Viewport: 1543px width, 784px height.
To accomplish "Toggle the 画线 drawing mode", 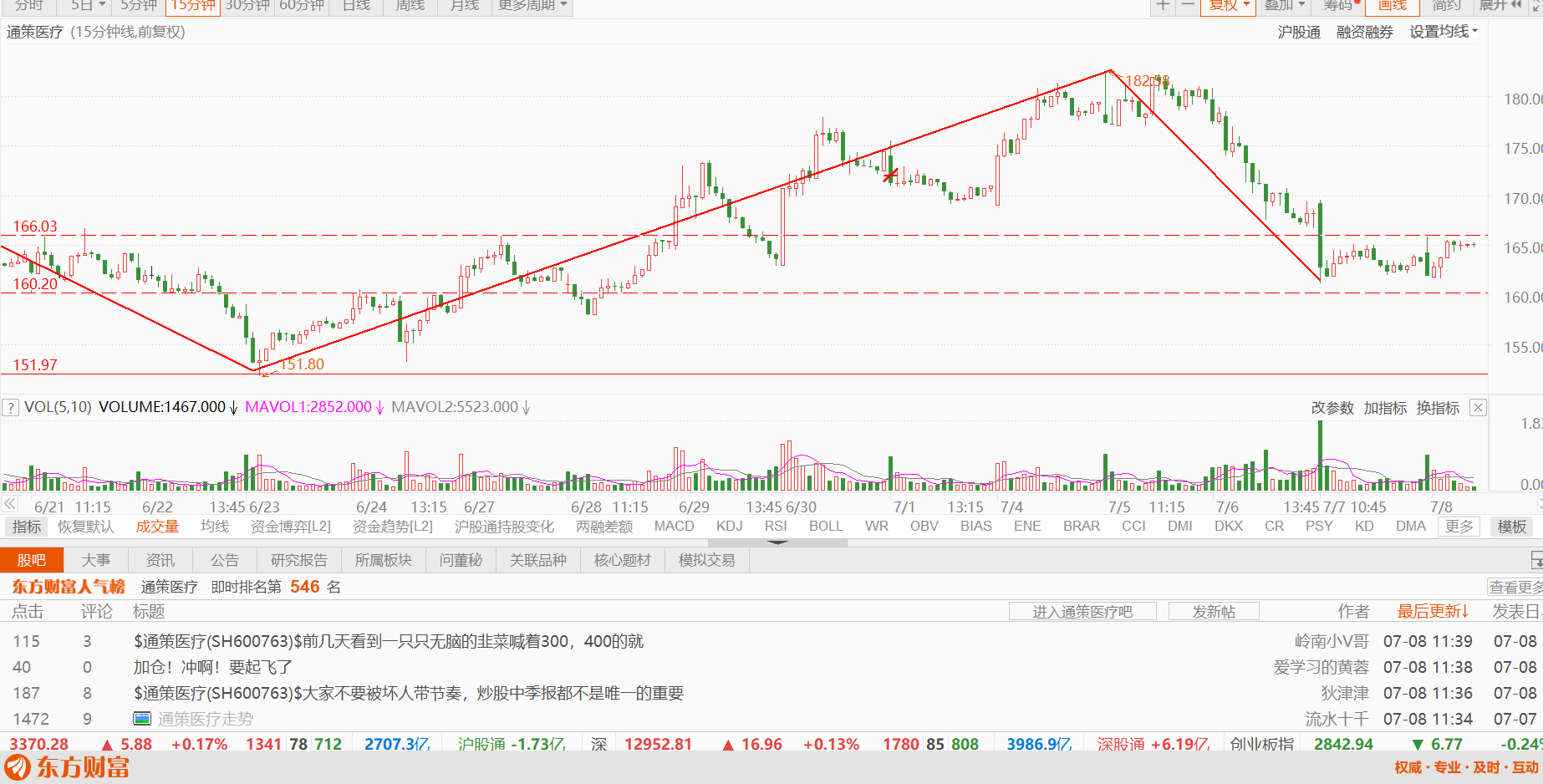I will 1393,5.
